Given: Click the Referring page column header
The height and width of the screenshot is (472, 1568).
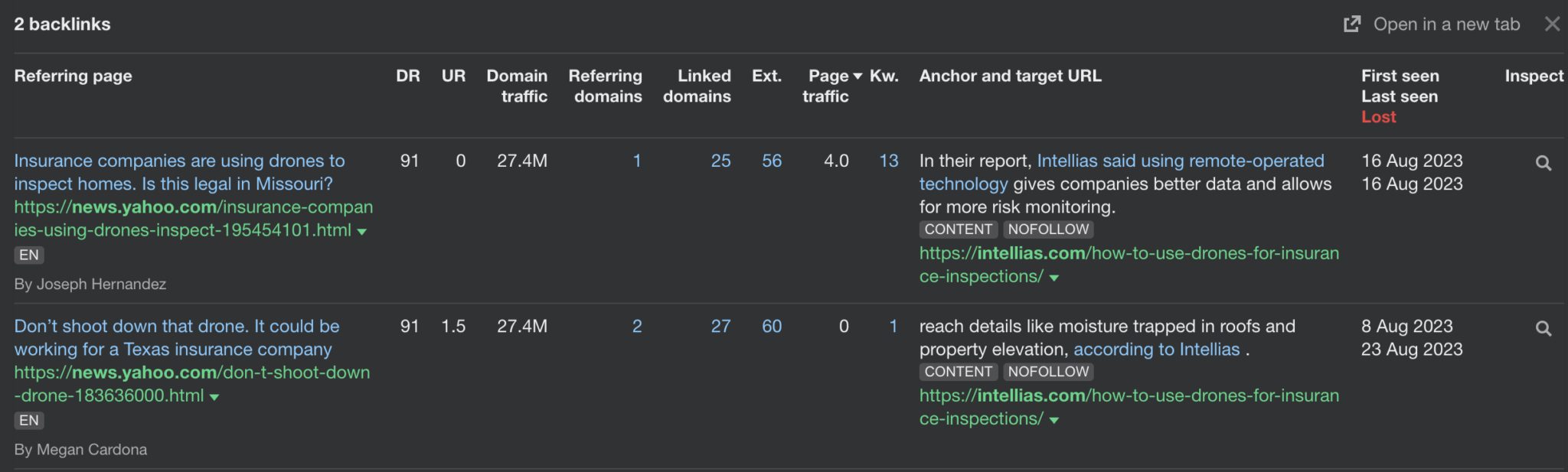Looking at the screenshot, I should (x=73, y=76).
